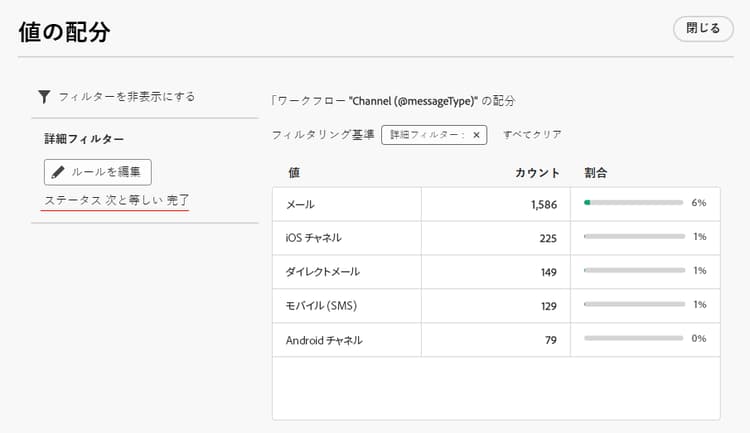Close the dialog with 閉じる button
Image resolution: width=750 pixels, height=433 pixels.
(x=703, y=29)
